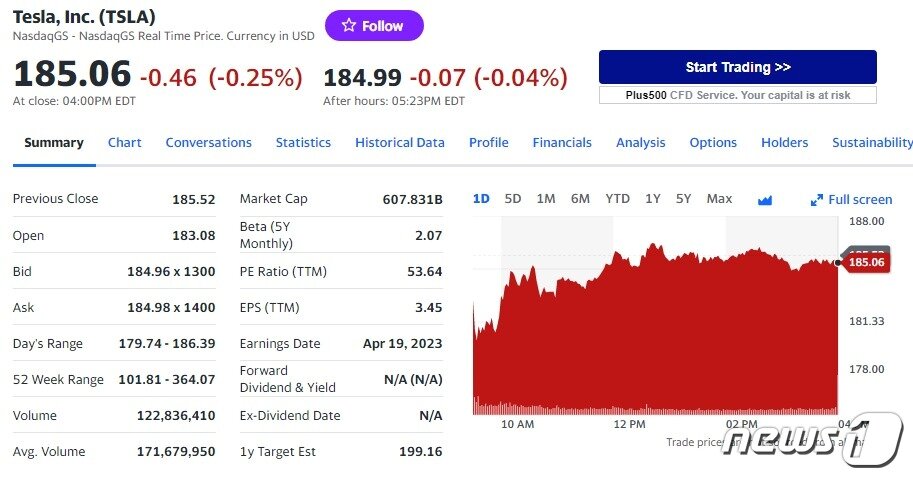Screen dimensions: 913x479
Task: Go to the Statistics tab
Action: tap(303, 143)
